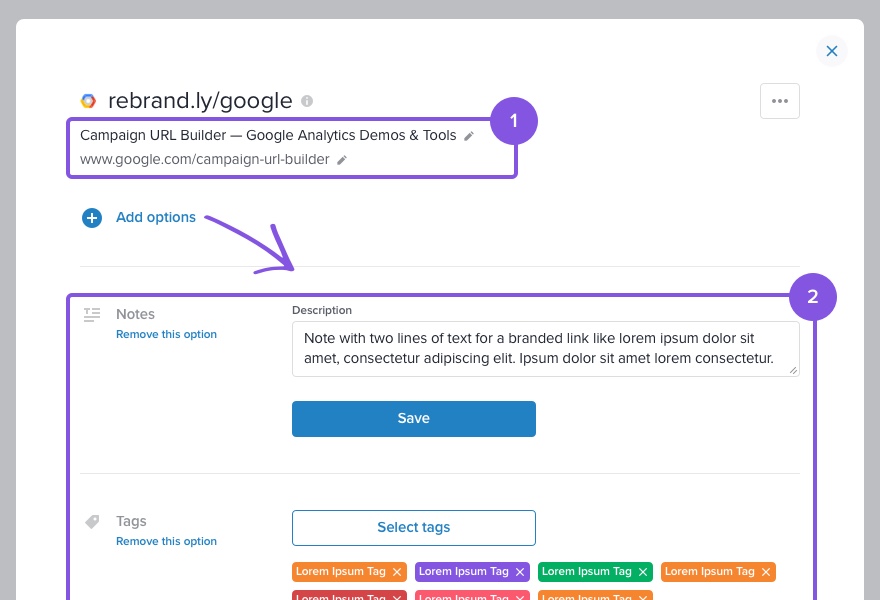Focus the Description text area
This screenshot has height=600, width=880.
pos(546,349)
